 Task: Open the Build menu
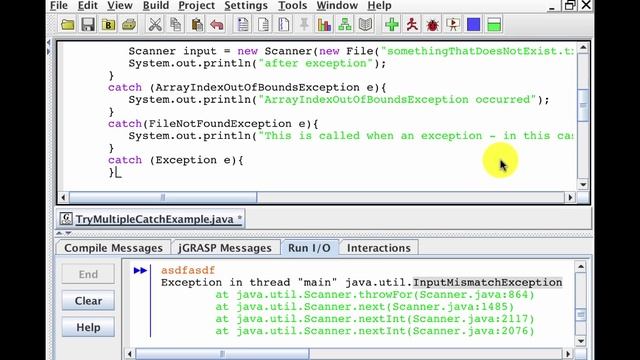156,6
